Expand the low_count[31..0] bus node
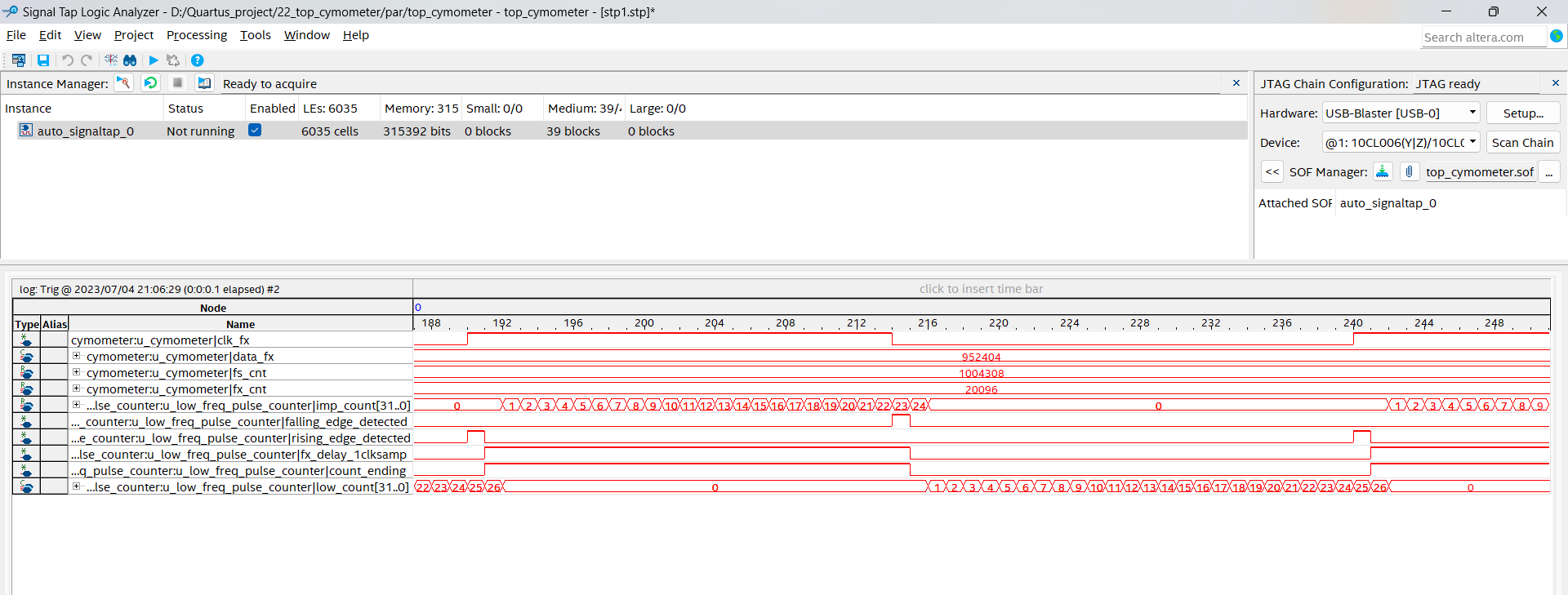This screenshot has height=595, width=1568. coord(76,486)
